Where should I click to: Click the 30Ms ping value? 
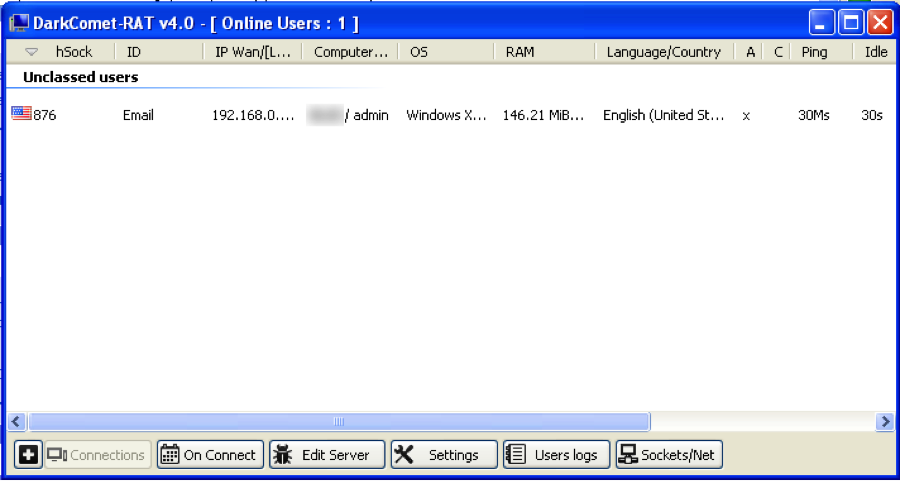813,115
